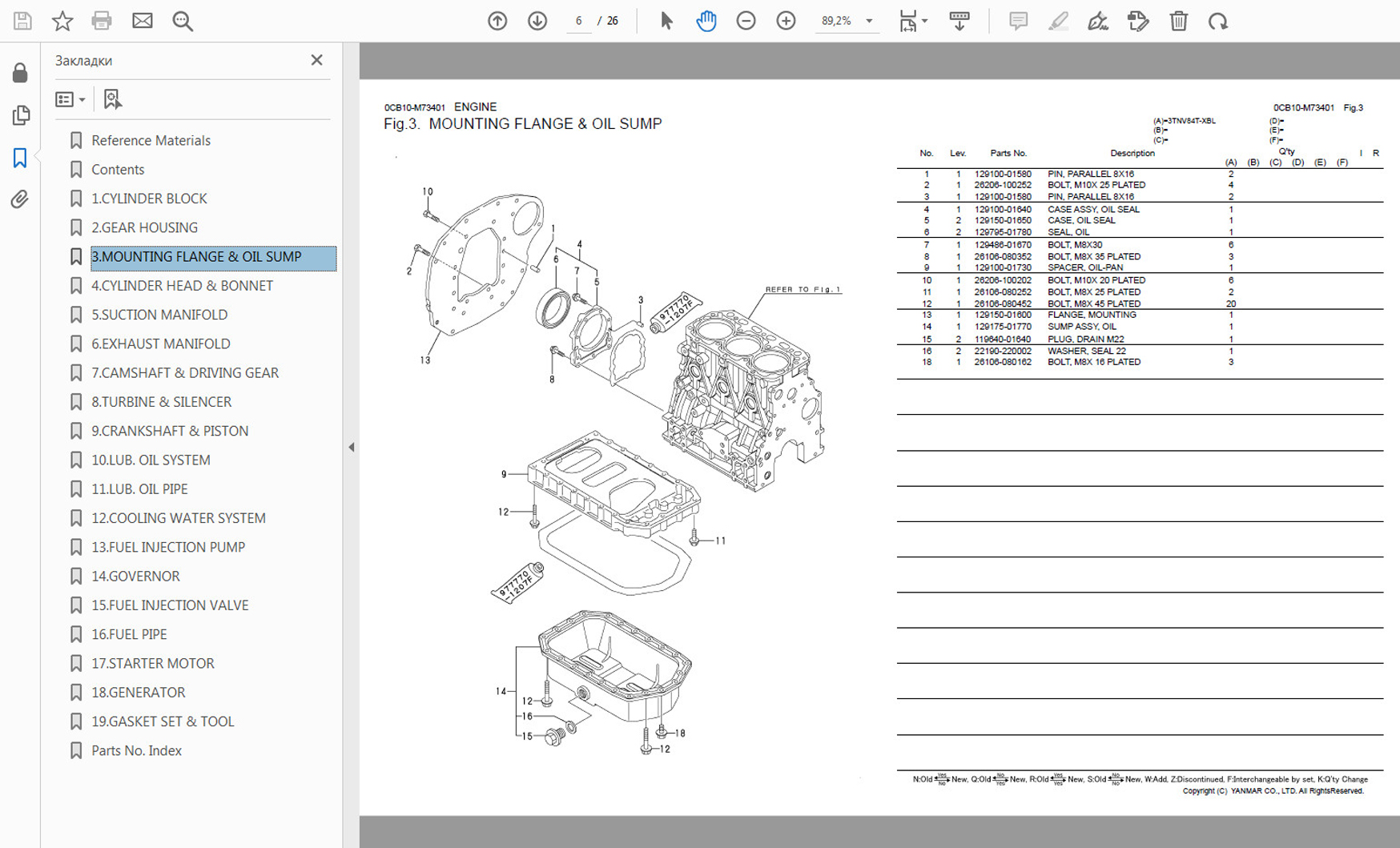
Task: Click the Print document icon
Action: [x=102, y=21]
